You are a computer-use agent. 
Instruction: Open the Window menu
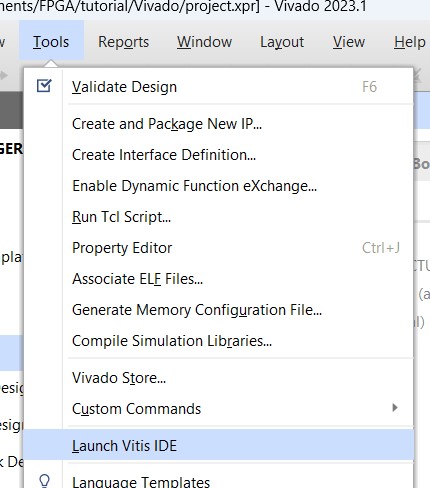(204, 42)
